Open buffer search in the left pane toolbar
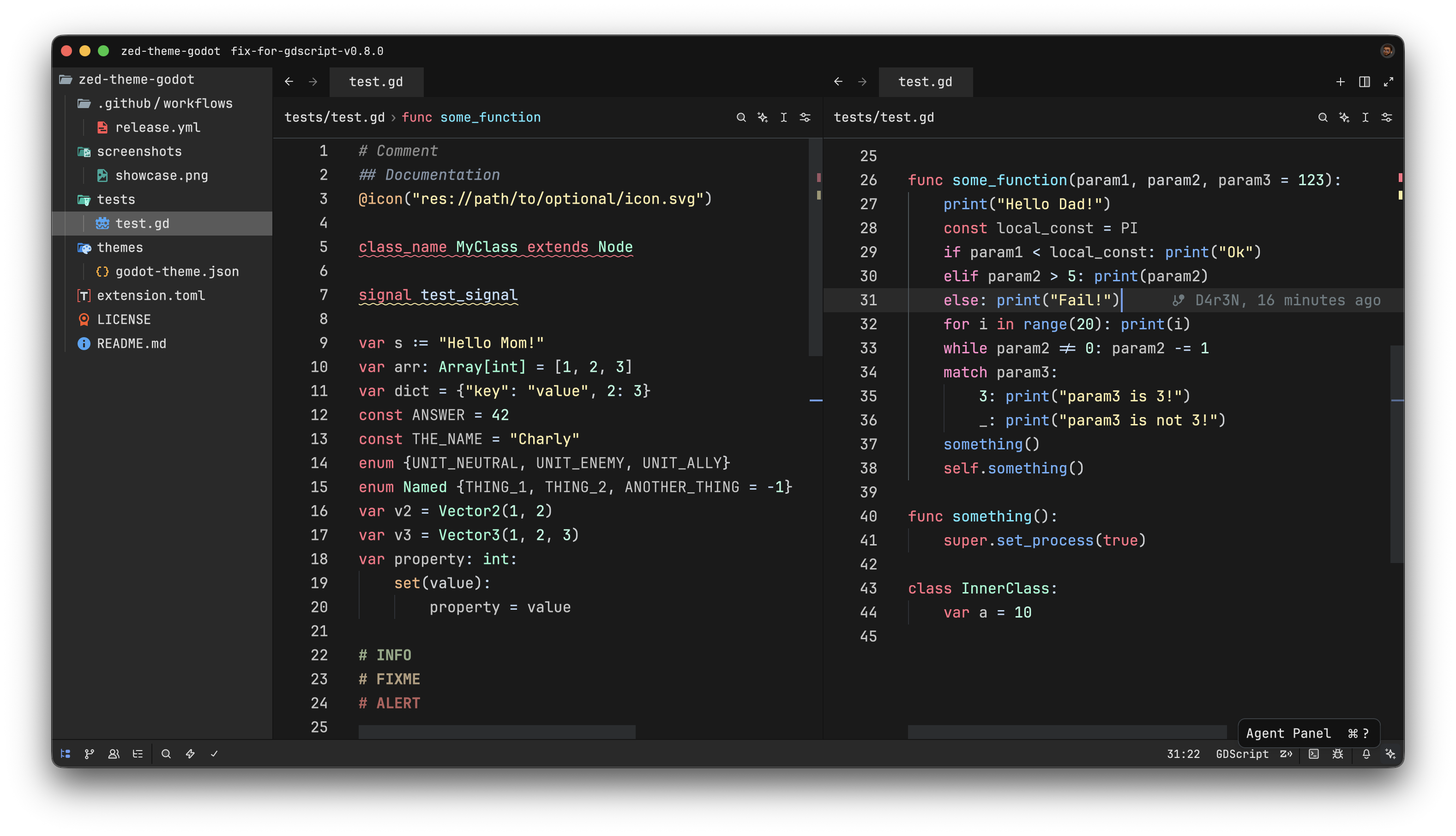This screenshot has width=1456, height=836. (740, 117)
